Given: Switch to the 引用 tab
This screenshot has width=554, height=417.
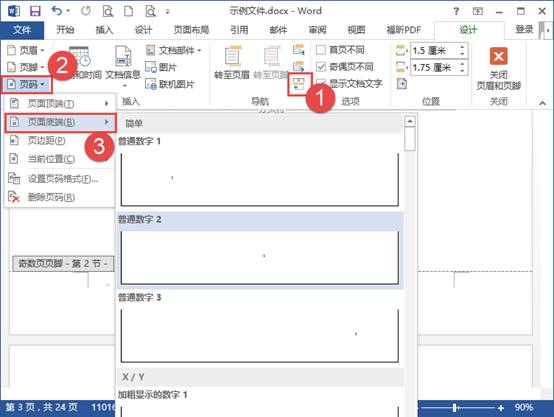Looking at the screenshot, I should coord(239,30).
